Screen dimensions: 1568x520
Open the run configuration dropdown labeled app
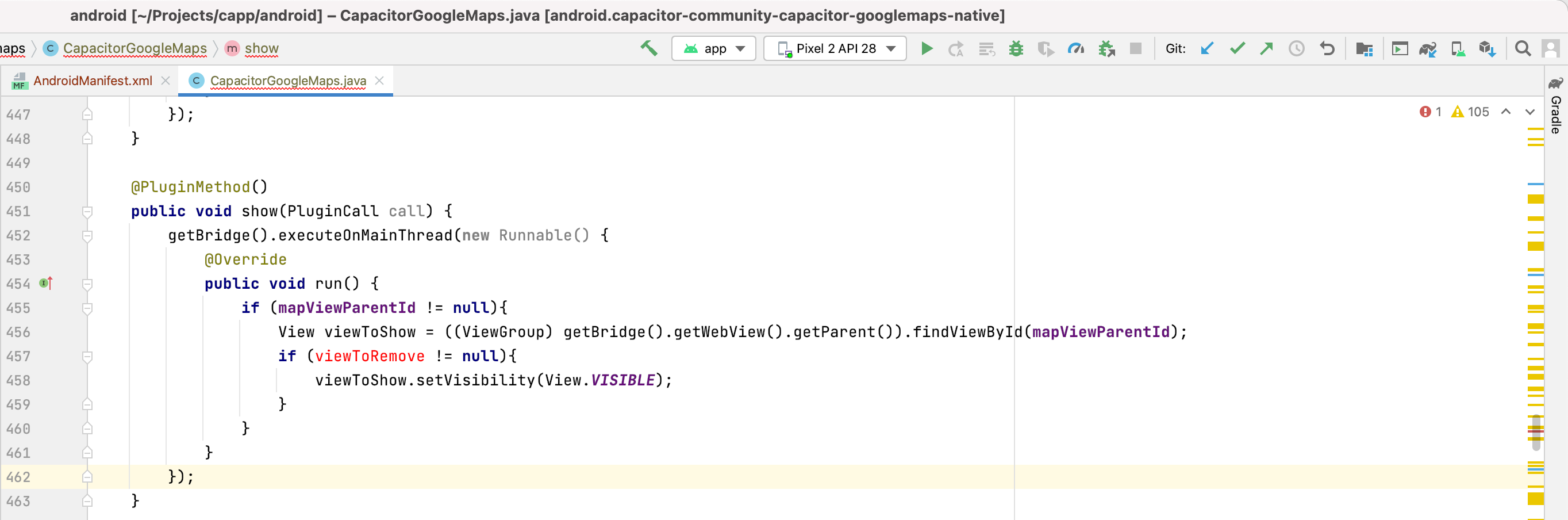713,48
